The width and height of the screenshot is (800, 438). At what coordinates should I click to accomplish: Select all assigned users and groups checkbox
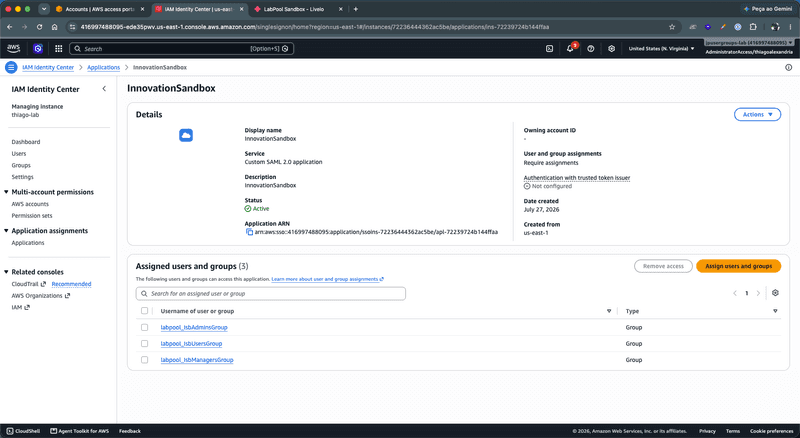tap(144, 311)
